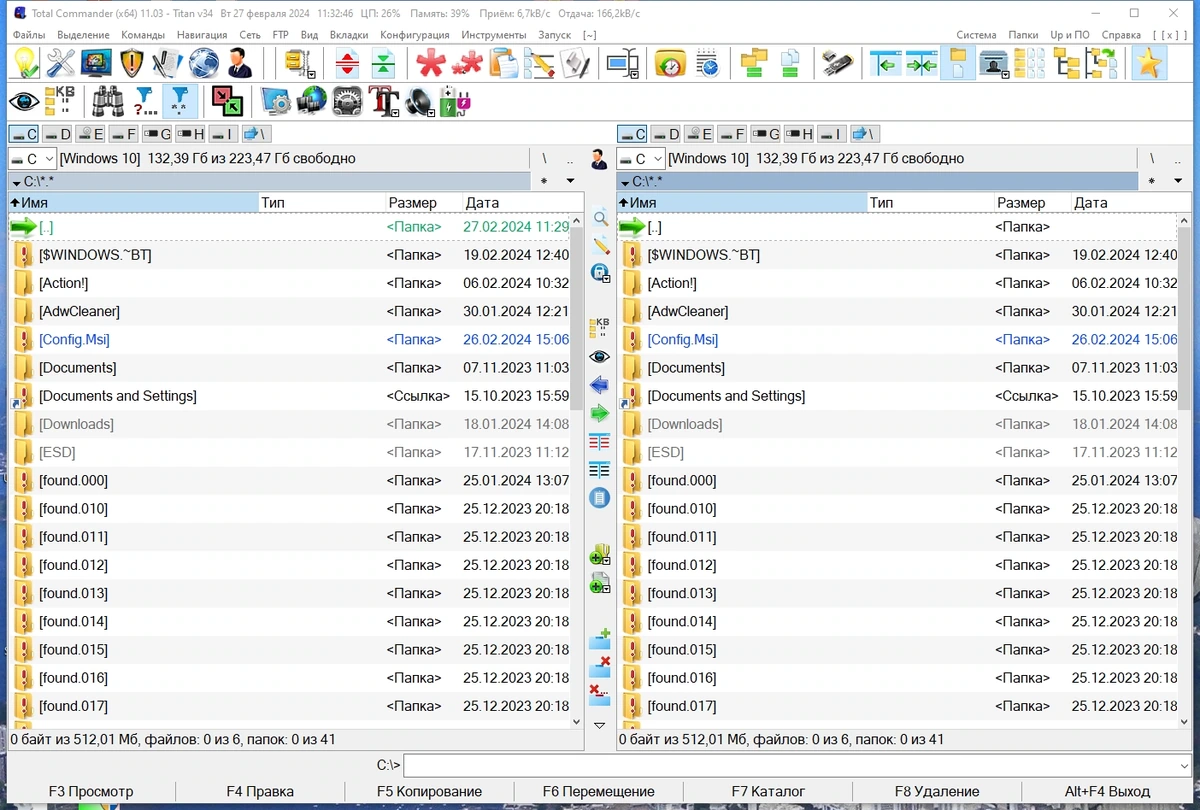The width and height of the screenshot is (1200, 810).
Task: Click the light bulb icon in toolbar
Action: pos(25,63)
